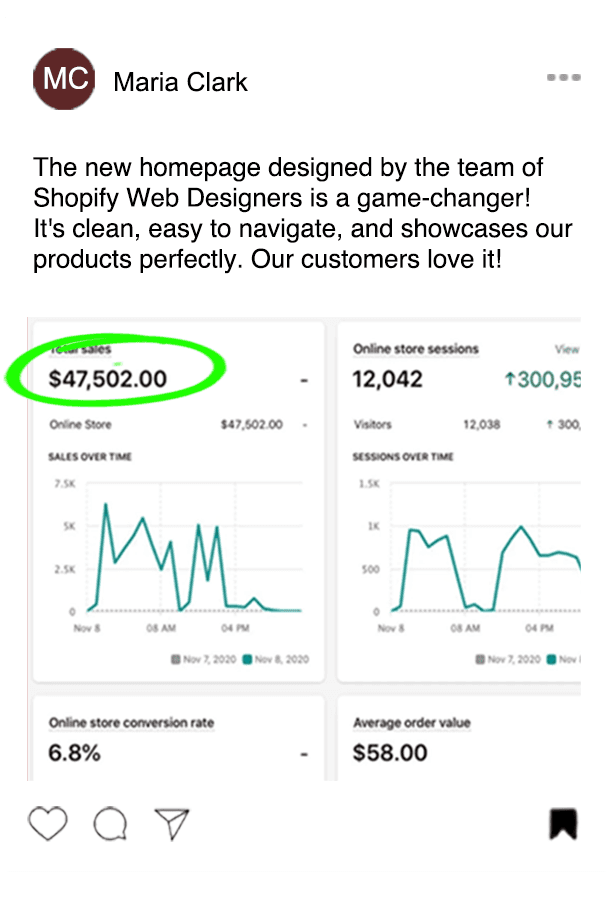The height and width of the screenshot is (924, 614).
Task: Click the MC profile avatar
Action: (x=64, y=80)
